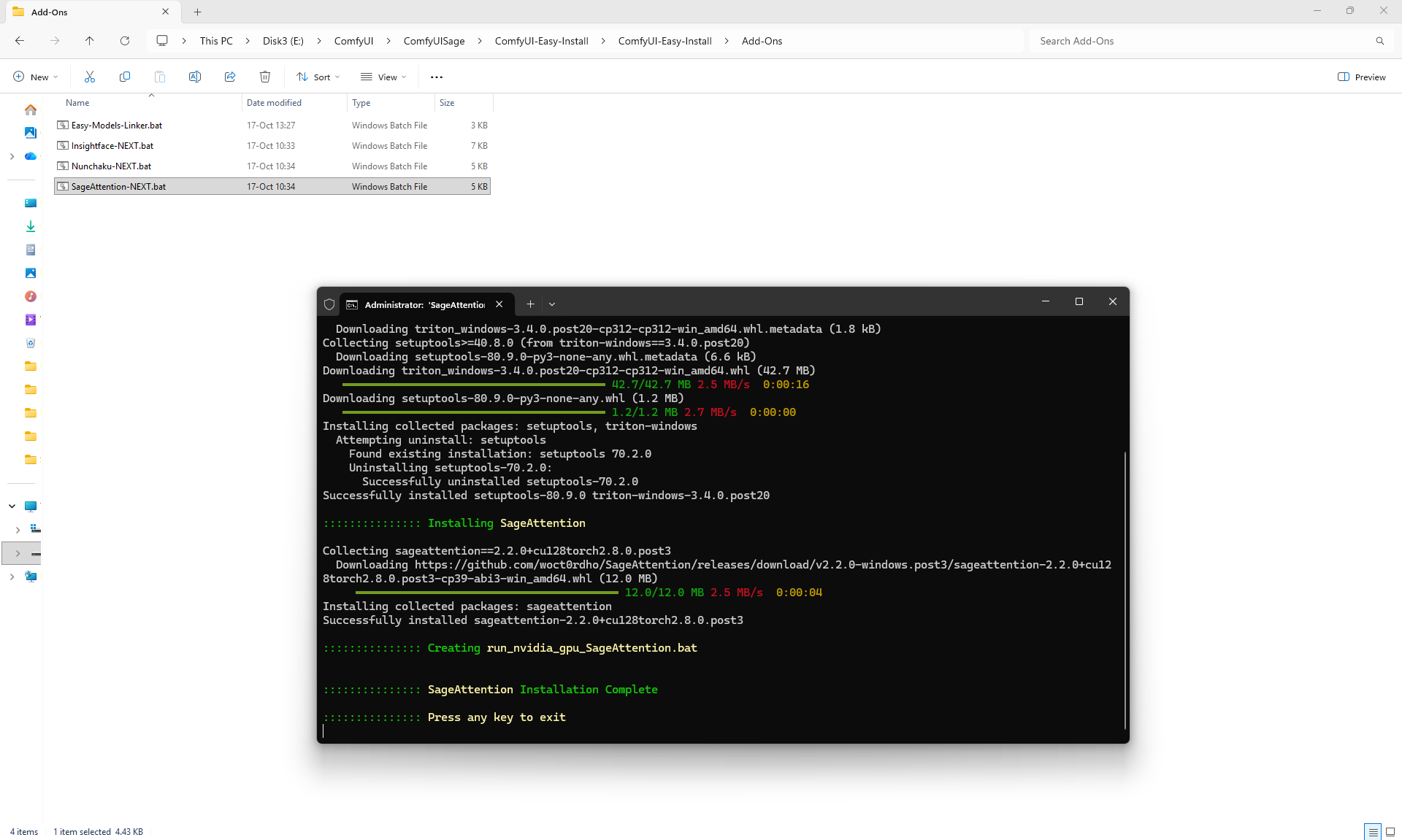Switch to details view in the status bar
Image resolution: width=1402 pixels, height=840 pixels.
[1373, 831]
